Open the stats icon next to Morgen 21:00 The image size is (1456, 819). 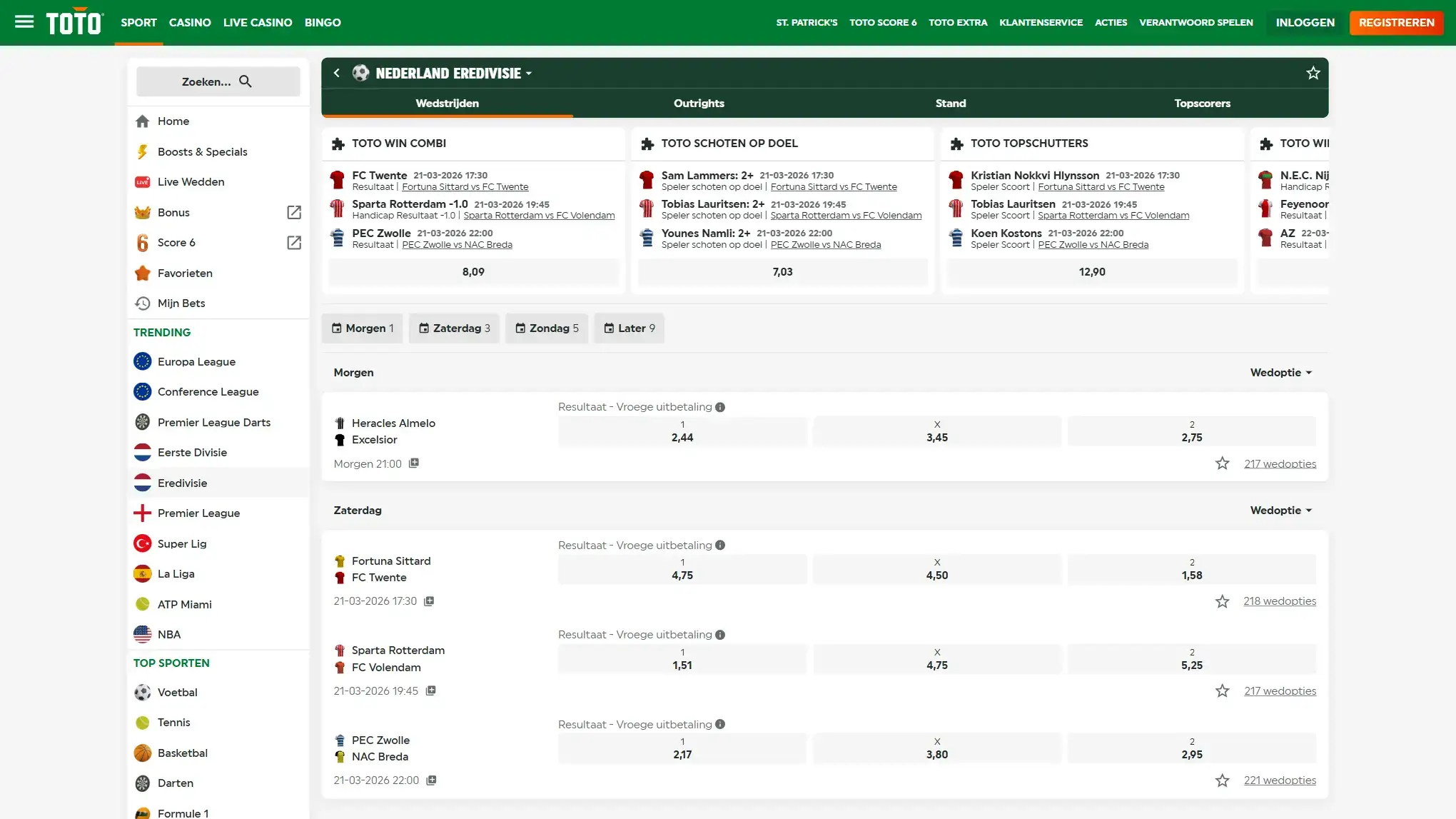tap(414, 463)
